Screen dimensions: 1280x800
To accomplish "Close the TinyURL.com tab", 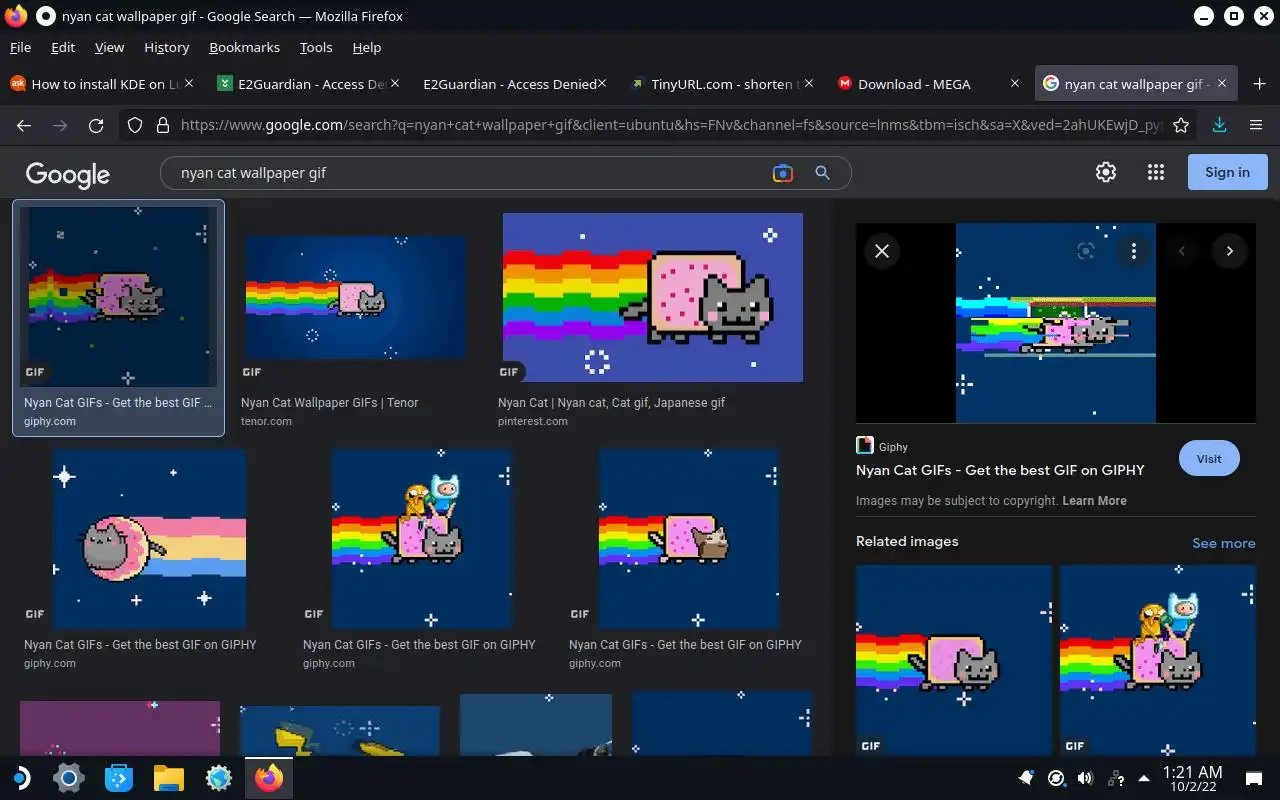I will pyautogui.click(x=809, y=84).
